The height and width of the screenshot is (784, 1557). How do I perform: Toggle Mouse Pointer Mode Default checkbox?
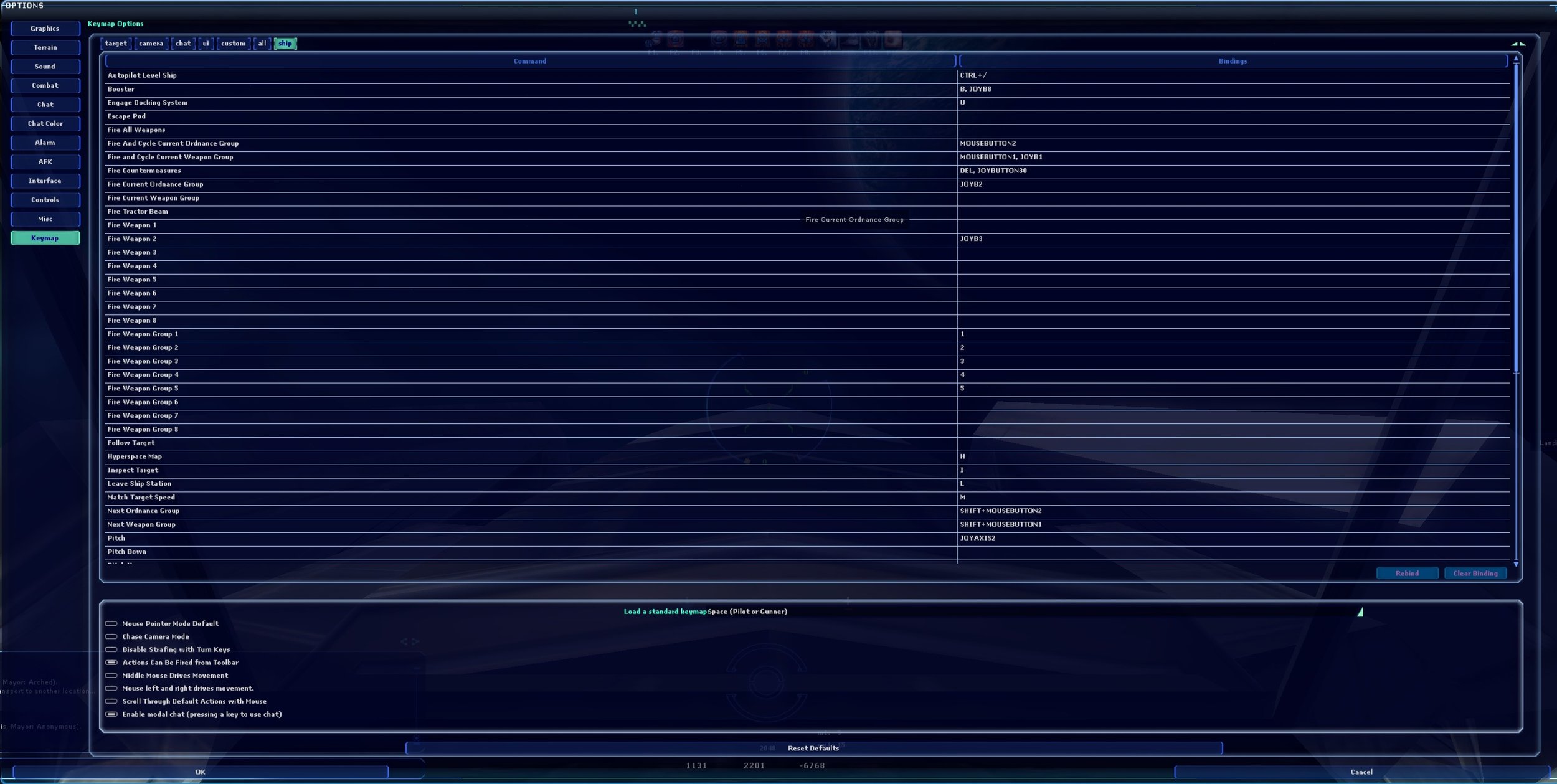(111, 623)
